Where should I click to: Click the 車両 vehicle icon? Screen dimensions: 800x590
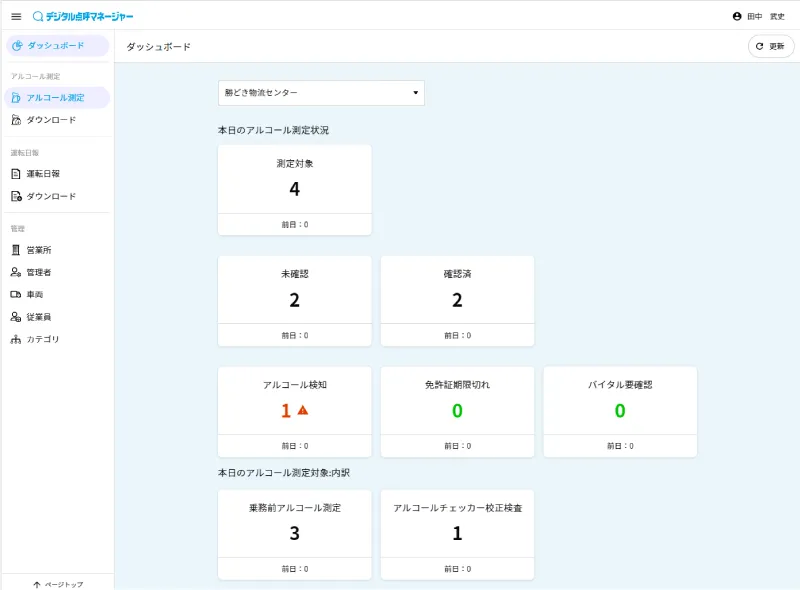[16, 294]
